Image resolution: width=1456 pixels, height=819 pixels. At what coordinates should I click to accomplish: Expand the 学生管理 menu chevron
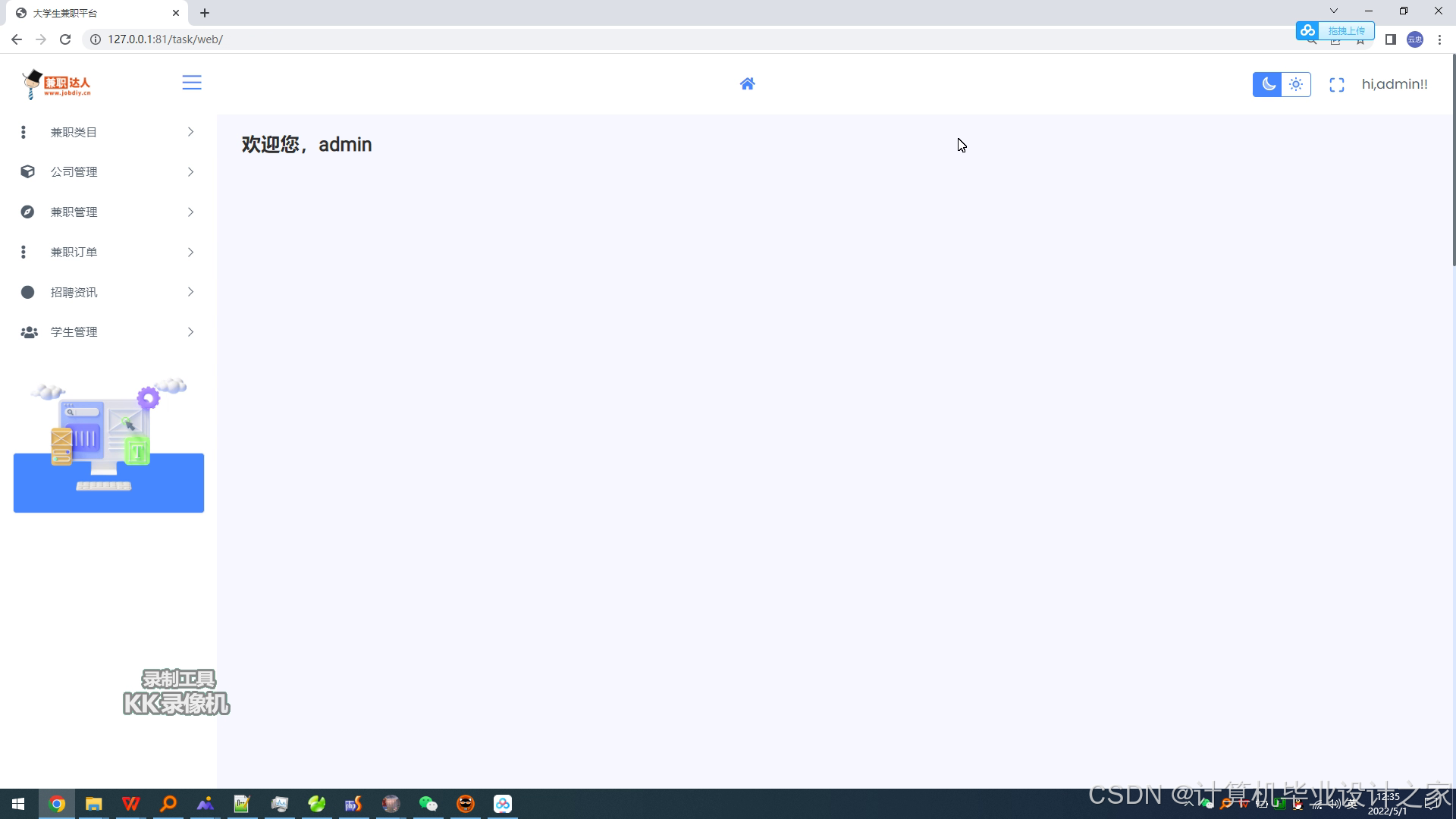coord(190,332)
